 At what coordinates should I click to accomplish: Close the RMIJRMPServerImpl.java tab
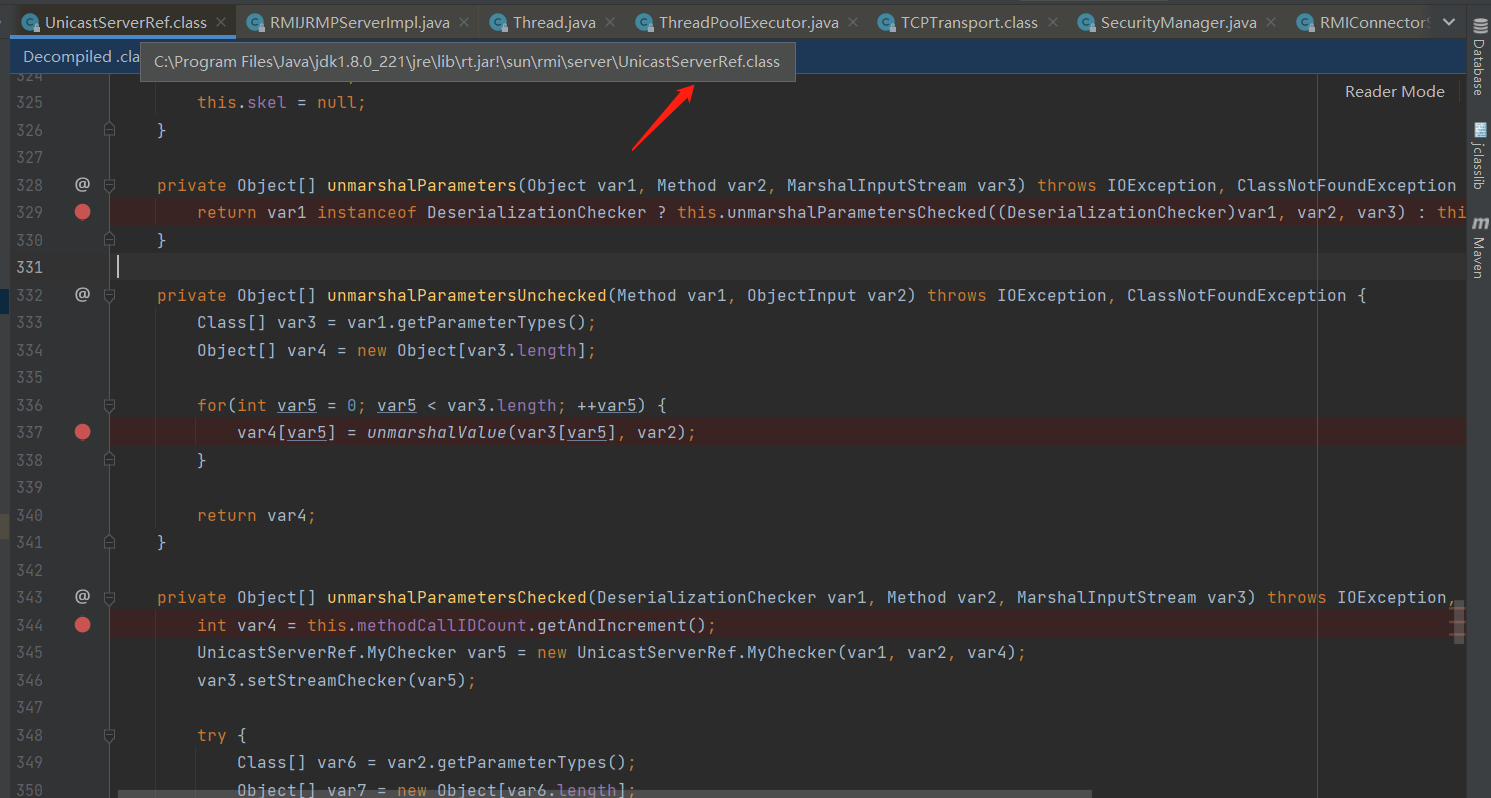coord(463,22)
